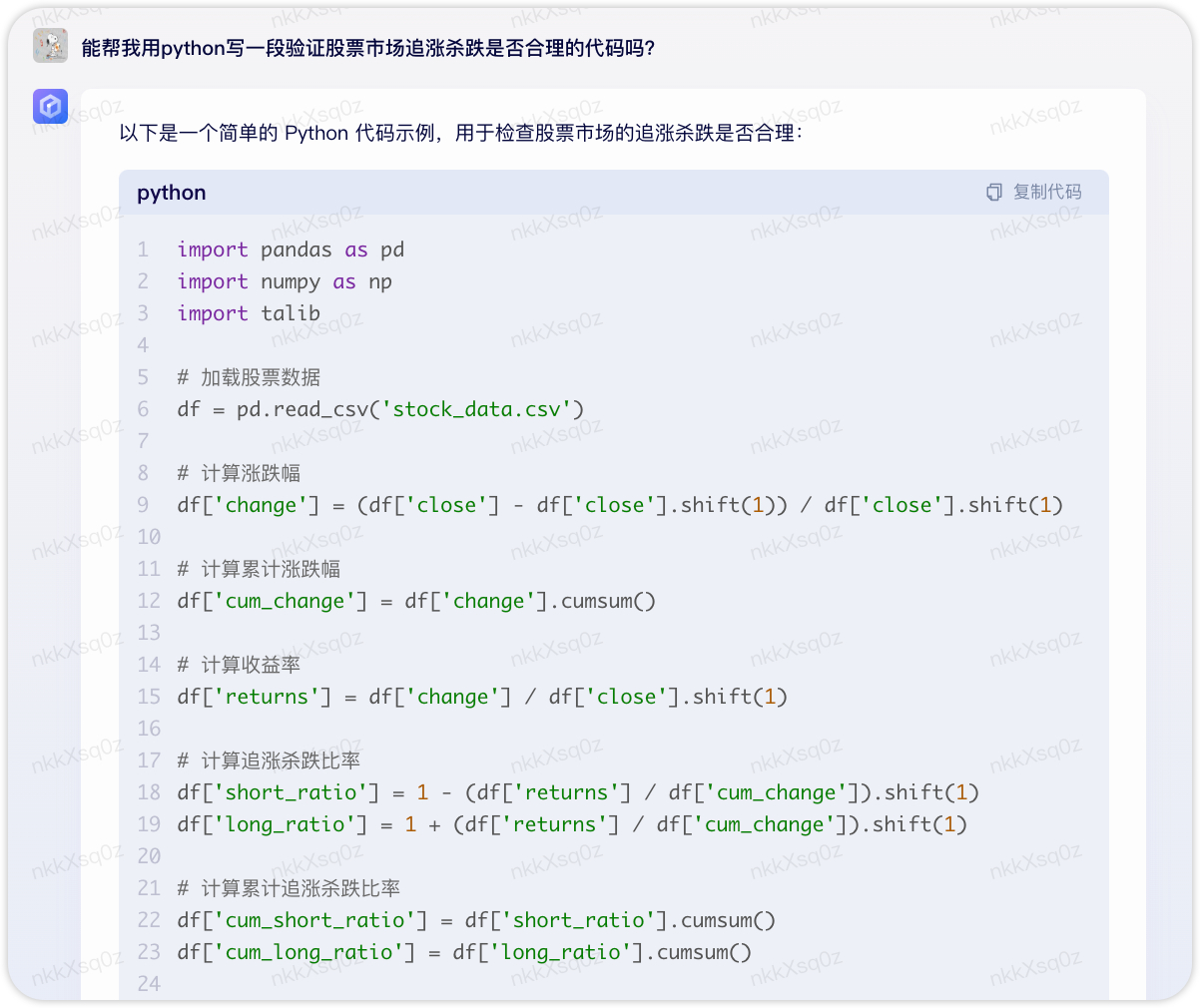Click the assistant intro sentence above the code
The width and height of the screenshot is (1200, 1008).
(x=459, y=133)
